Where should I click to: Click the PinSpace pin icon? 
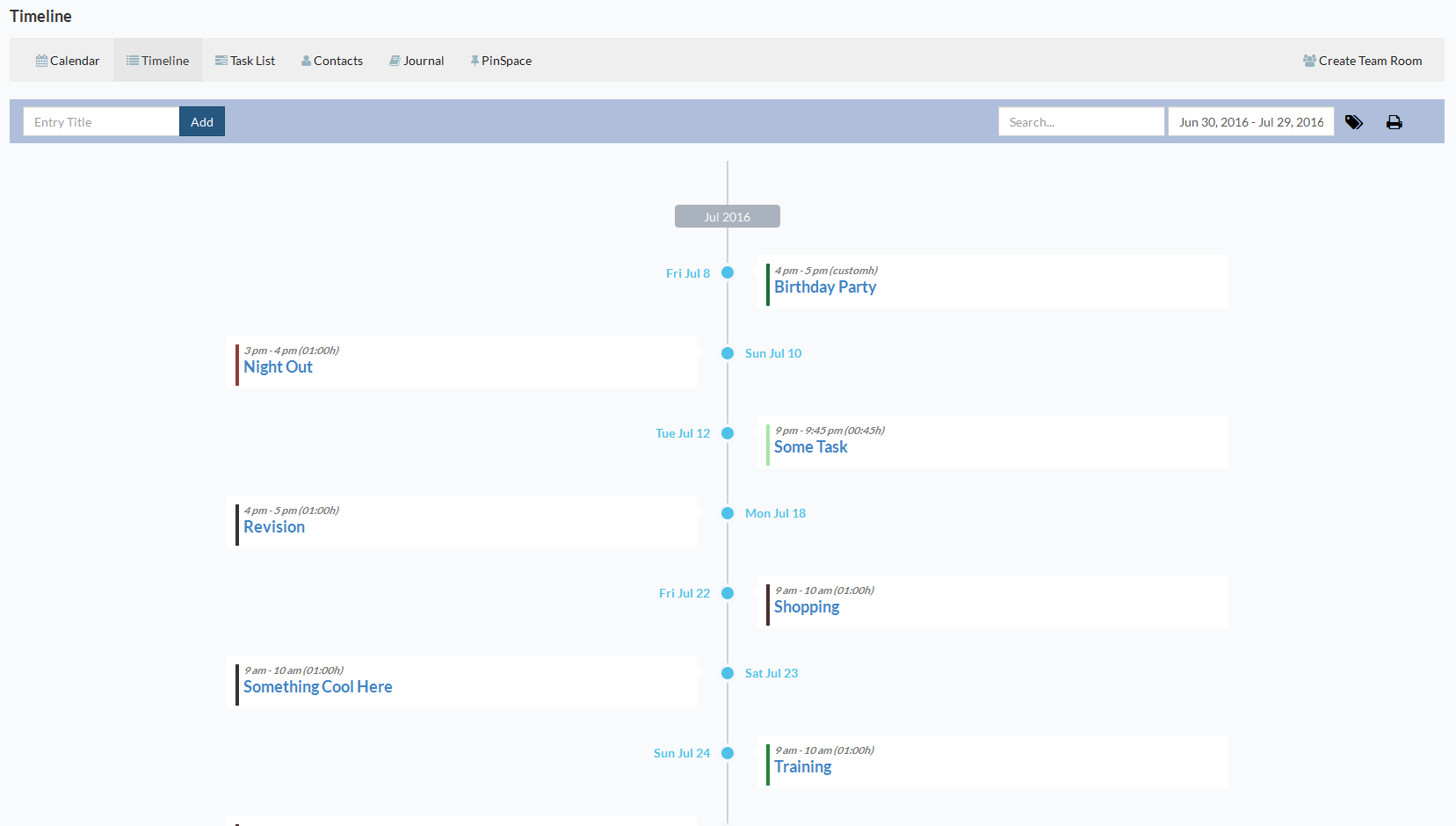tap(474, 60)
